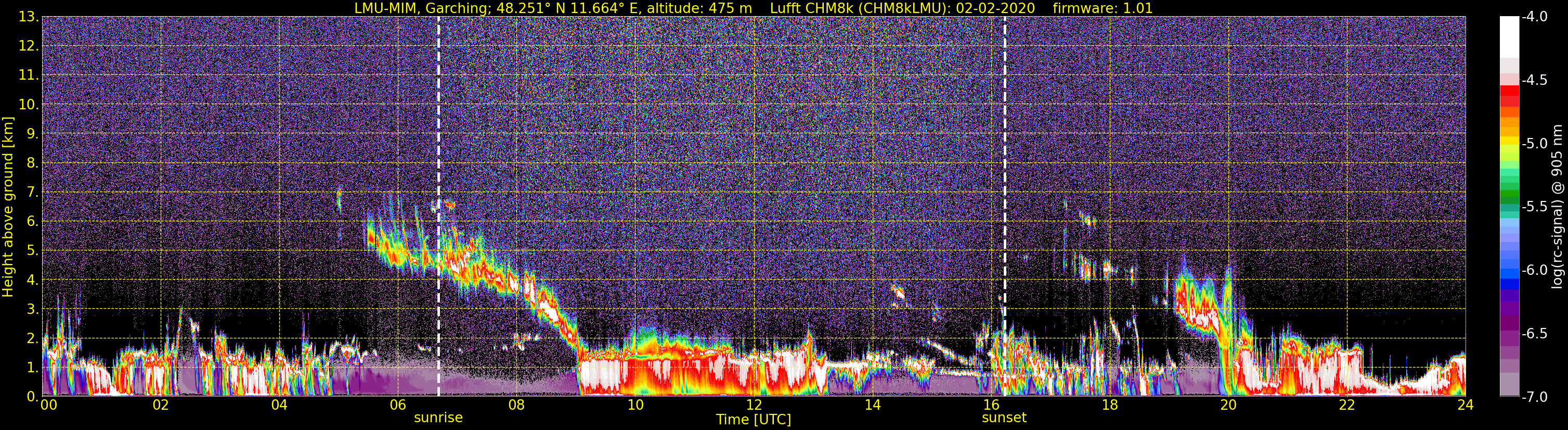Click the colorbar tick label '-5.5'
The height and width of the screenshot is (430, 1568).
pos(1534,207)
